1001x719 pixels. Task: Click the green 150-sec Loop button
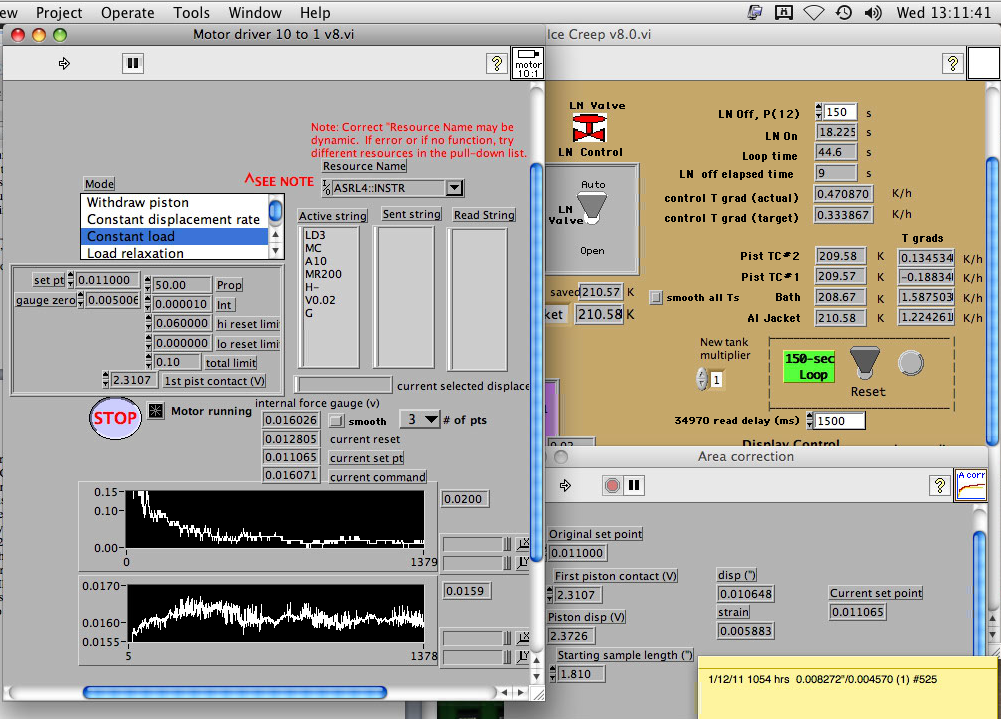click(807, 366)
